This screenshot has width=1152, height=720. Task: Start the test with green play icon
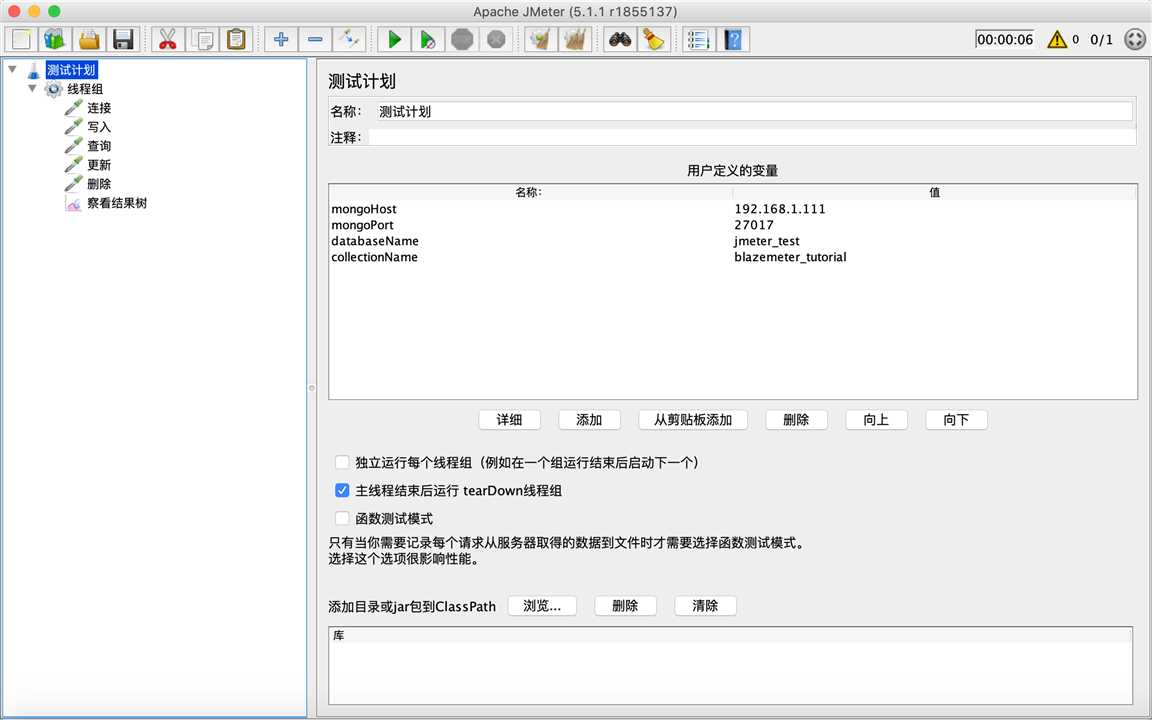(394, 39)
